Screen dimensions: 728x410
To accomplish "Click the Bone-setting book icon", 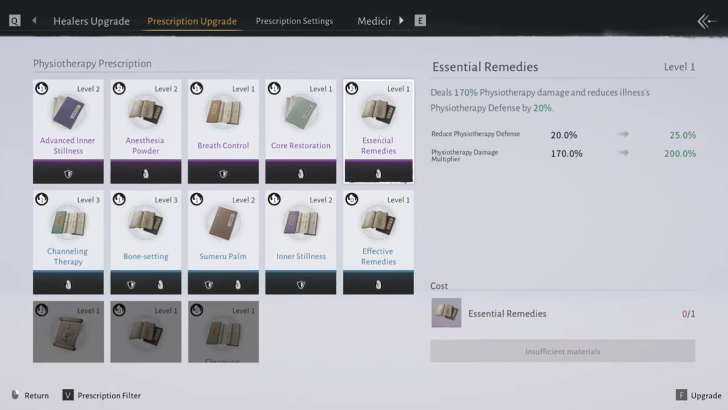I will pyautogui.click(x=146, y=223).
